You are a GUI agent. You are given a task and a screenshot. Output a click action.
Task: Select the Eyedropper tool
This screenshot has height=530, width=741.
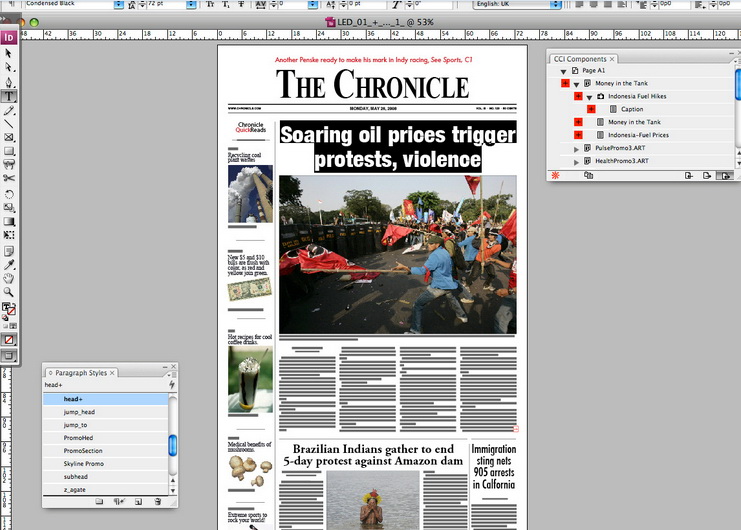click(9, 265)
